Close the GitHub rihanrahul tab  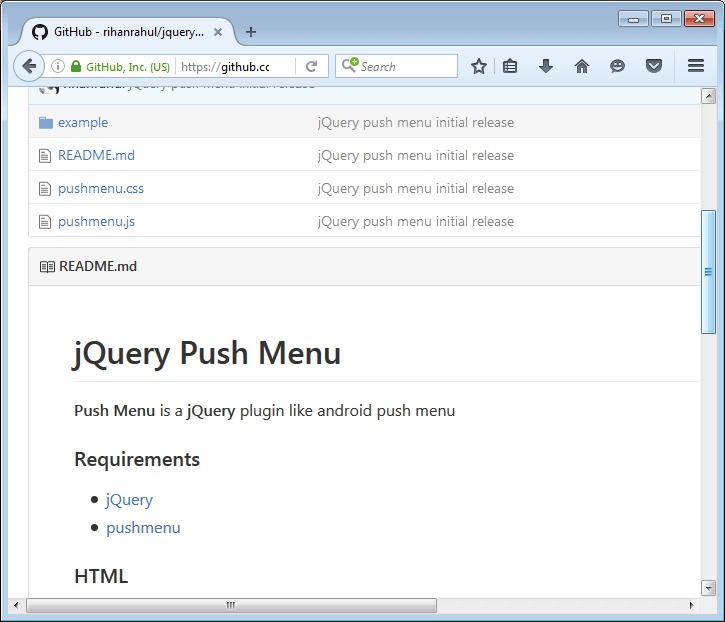click(218, 32)
